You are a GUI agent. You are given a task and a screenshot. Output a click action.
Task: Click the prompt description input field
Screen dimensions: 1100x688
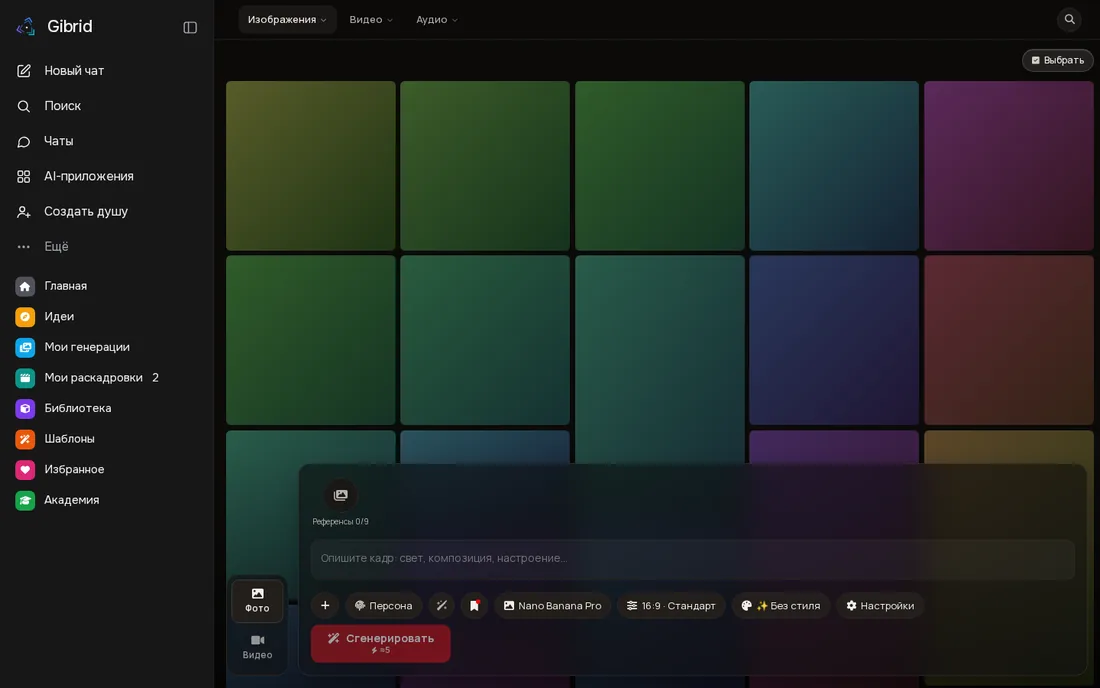(692, 559)
